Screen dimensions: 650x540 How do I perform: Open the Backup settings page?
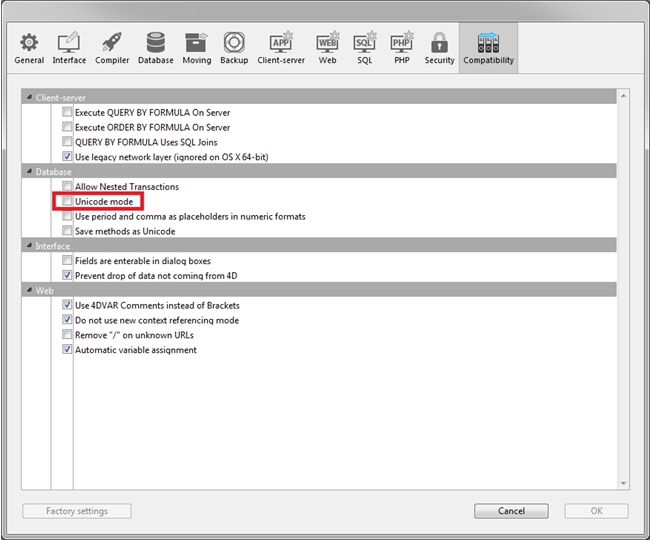[234, 47]
